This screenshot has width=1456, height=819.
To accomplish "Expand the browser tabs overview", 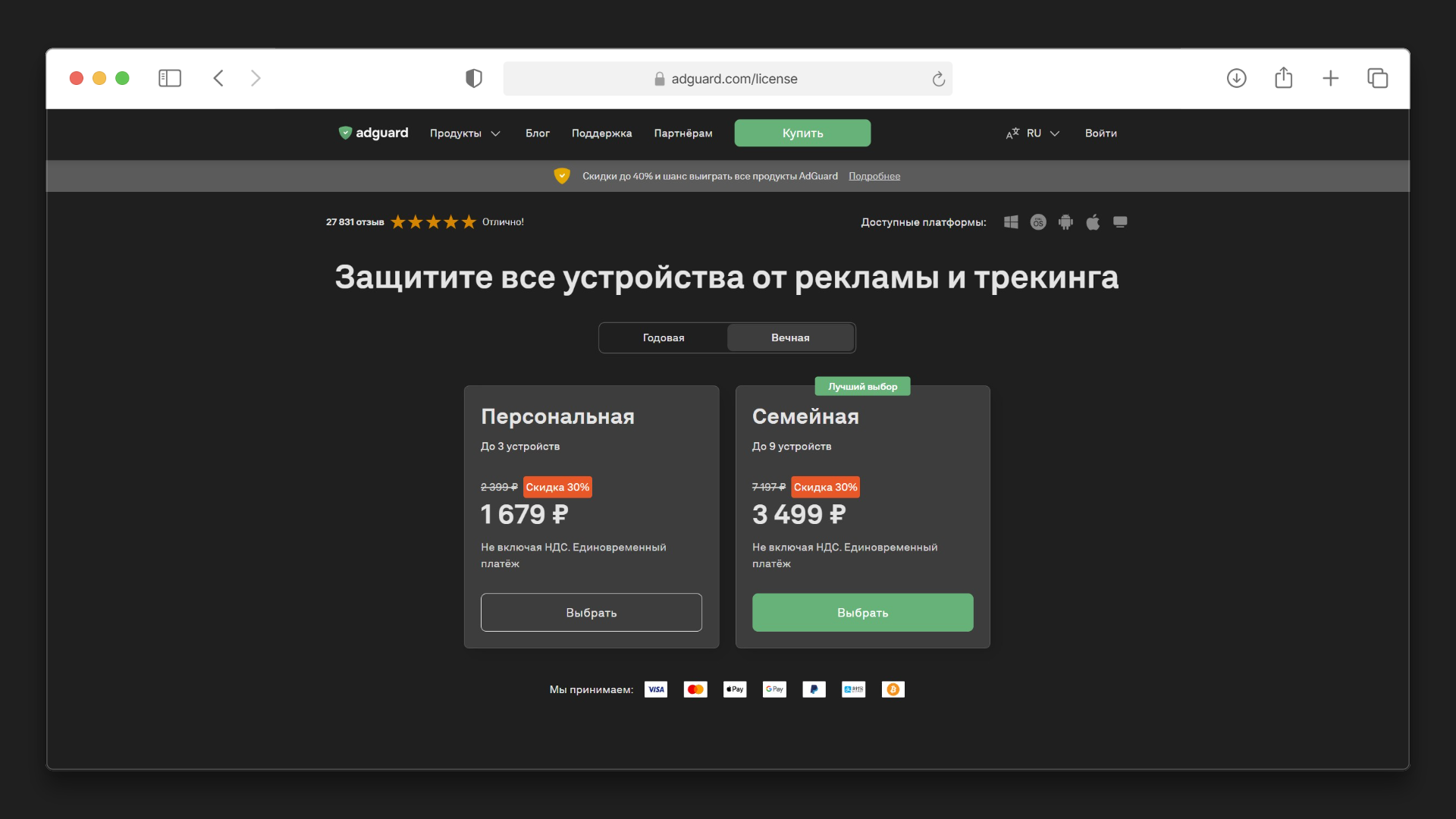I will point(1378,78).
